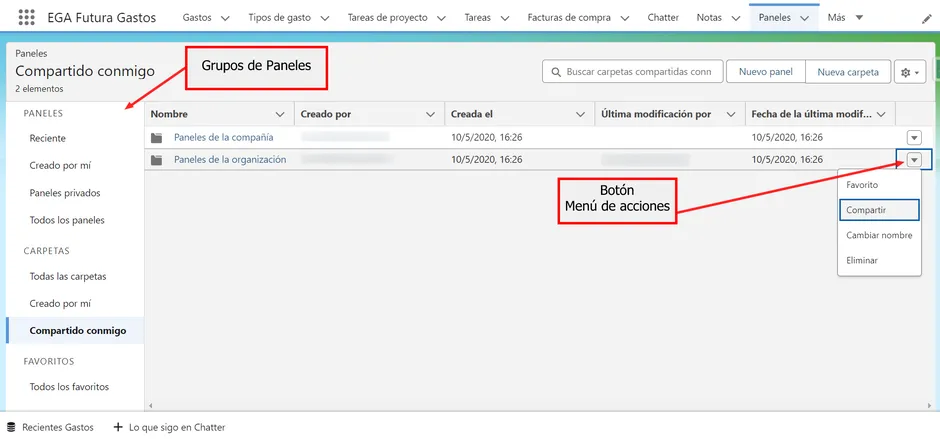Open actions menu for Paneles de la compañía
940x439 pixels.
click(914, 138)
